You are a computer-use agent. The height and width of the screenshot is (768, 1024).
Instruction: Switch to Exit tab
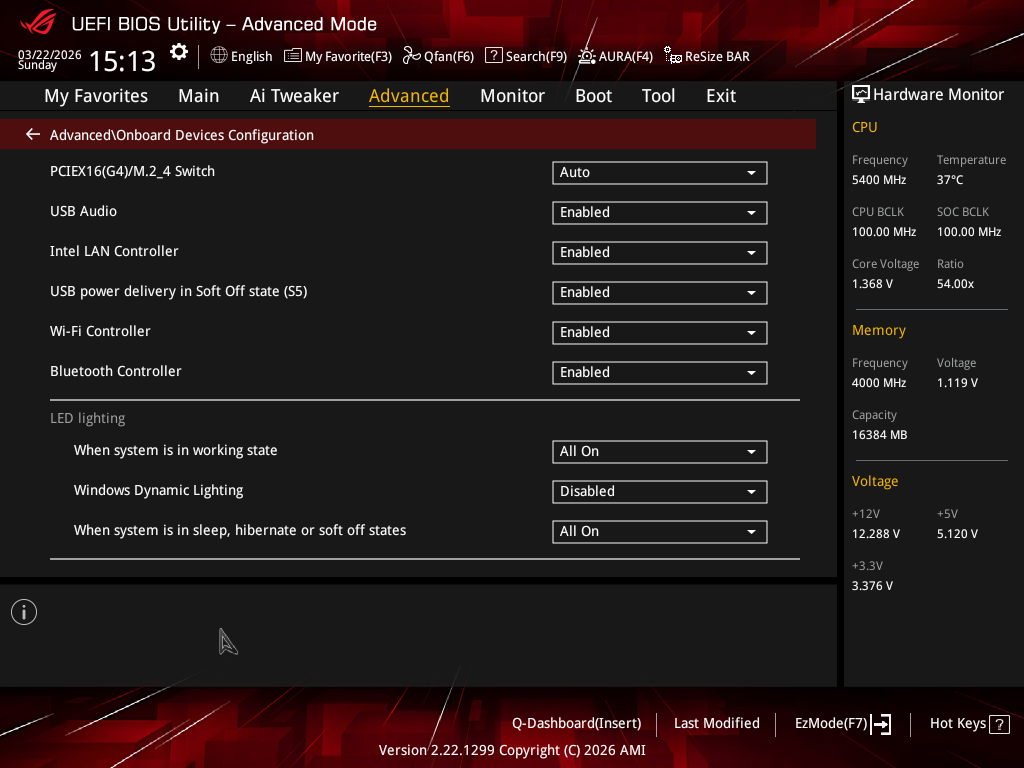721,96
